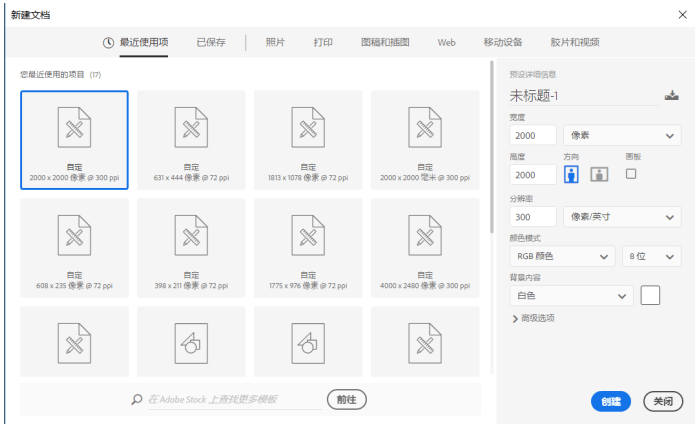Open the resolution unit 像素/英寸 dropdown
Screen dimensions: 699x437
pyautogui.click(x=622, y=217)
